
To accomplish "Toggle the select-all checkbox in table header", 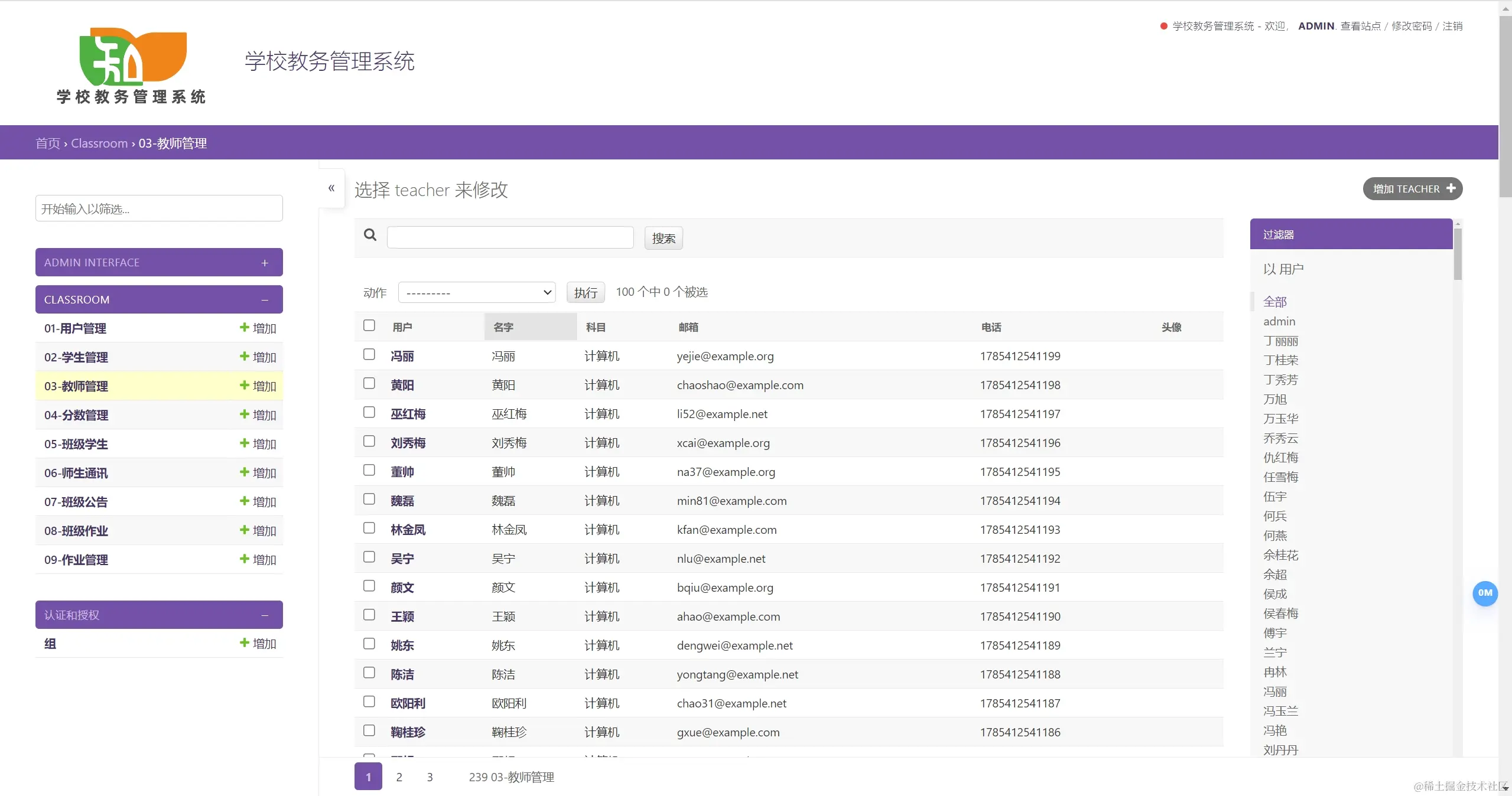I will pos(369,326).
